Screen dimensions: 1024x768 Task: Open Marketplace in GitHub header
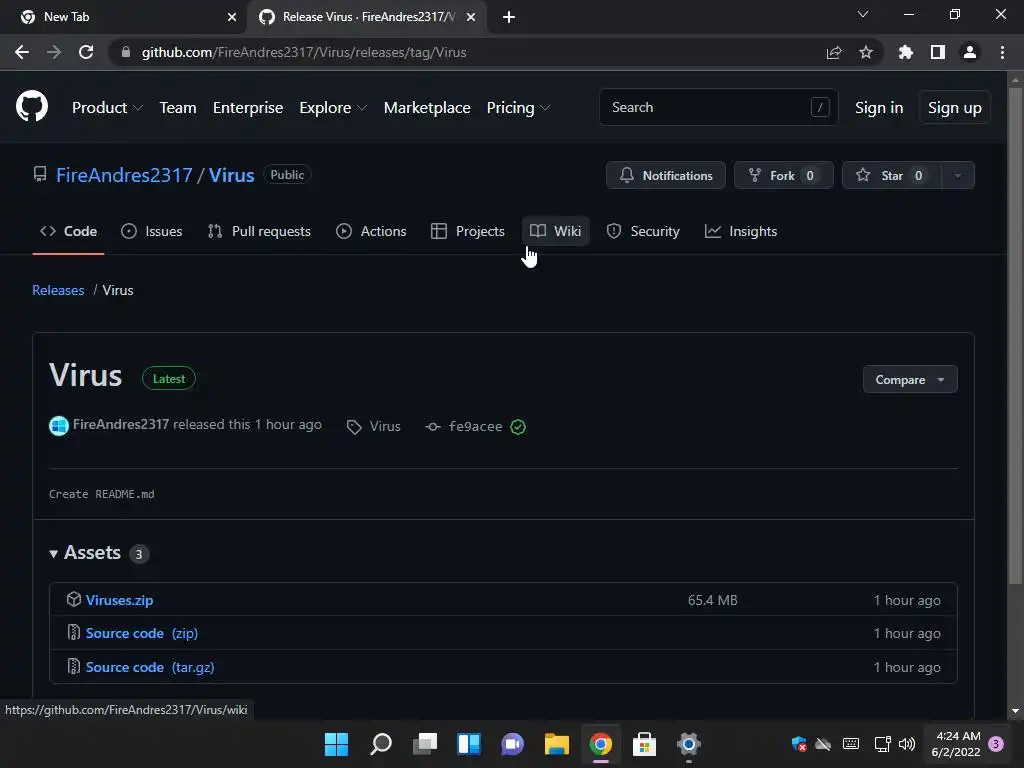coord(427,107)
